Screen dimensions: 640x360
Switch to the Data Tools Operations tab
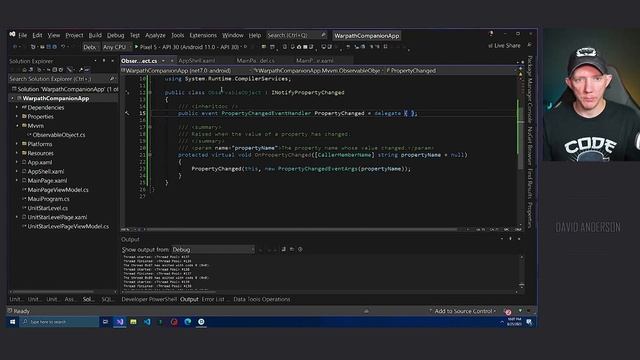coord(262,299)
